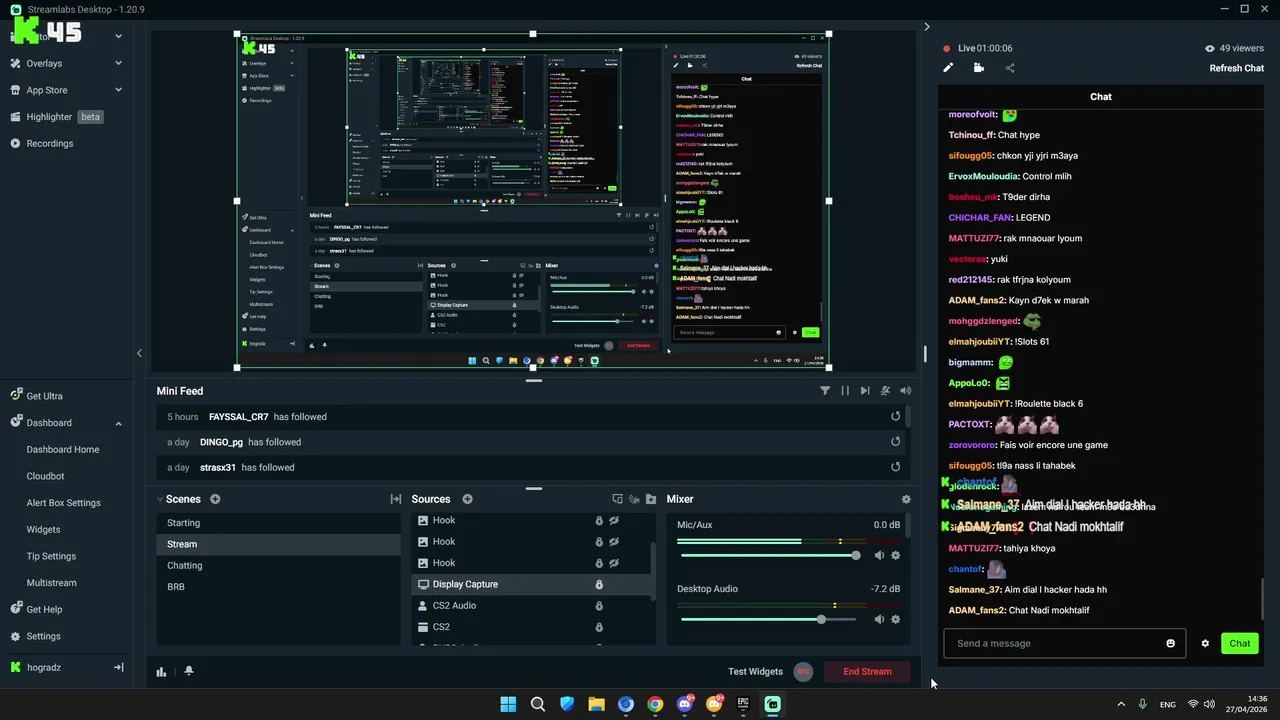
Task: Click the Mic/Aux volume slider
Action: [x=769, y=555]
